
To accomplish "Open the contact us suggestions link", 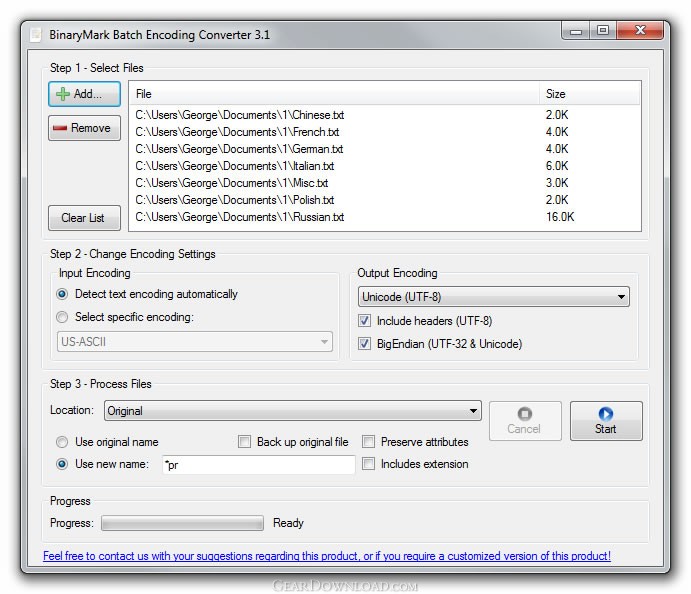I will pyautogui.click(x=327, y=556).
